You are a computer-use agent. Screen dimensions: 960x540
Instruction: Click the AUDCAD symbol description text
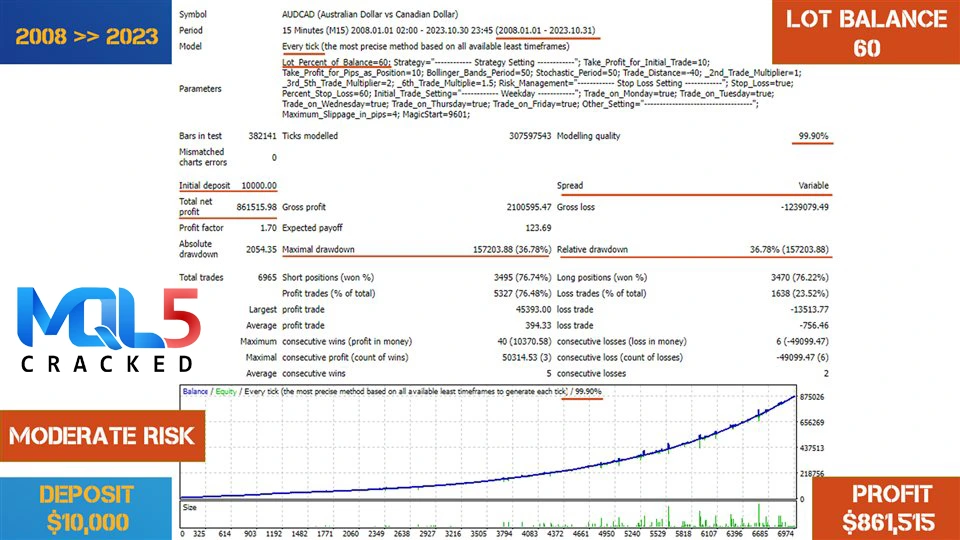pyautogui.click(x=370, y=14)
